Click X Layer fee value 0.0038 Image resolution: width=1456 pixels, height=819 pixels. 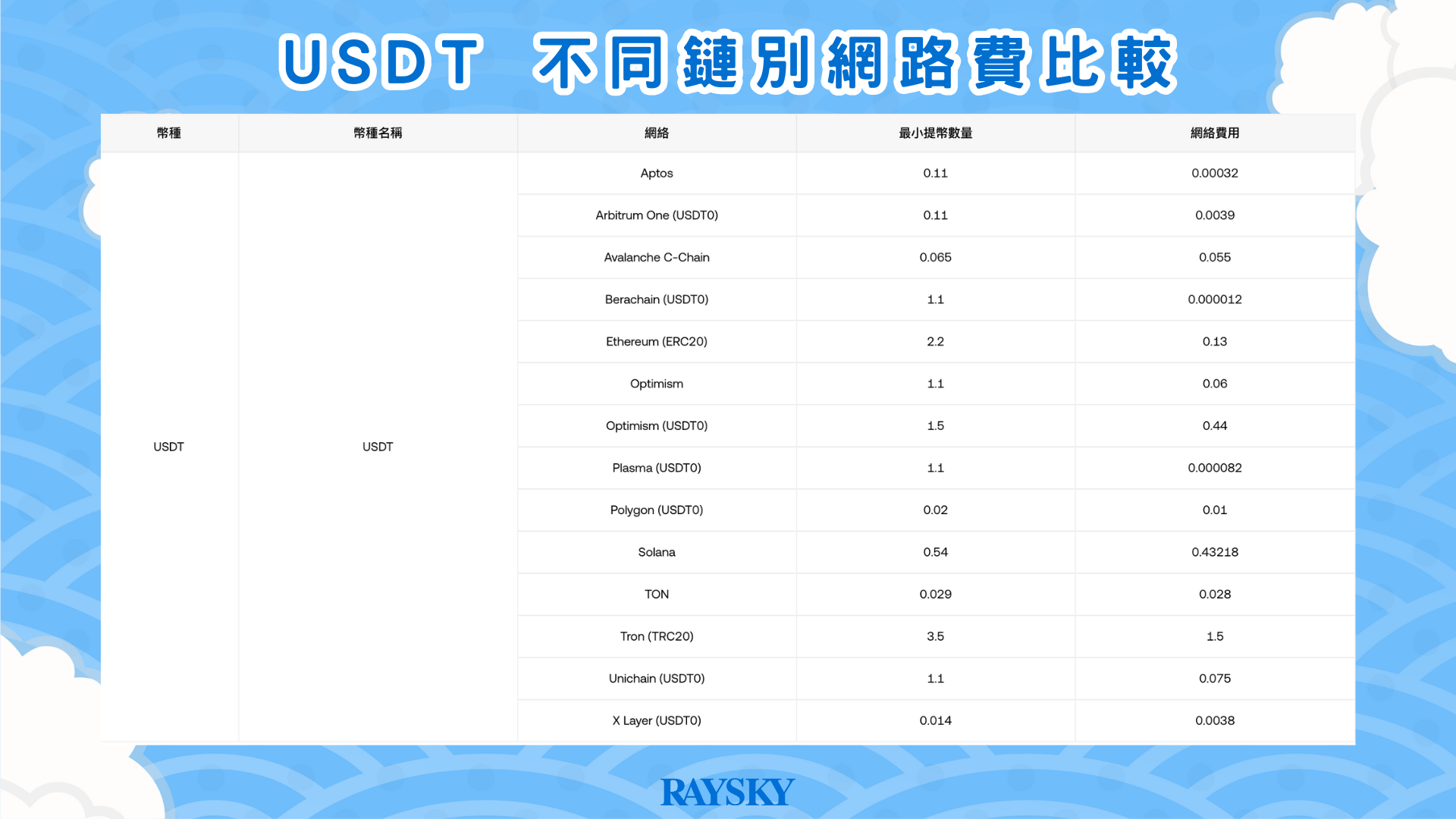[x=1215, y=720]
